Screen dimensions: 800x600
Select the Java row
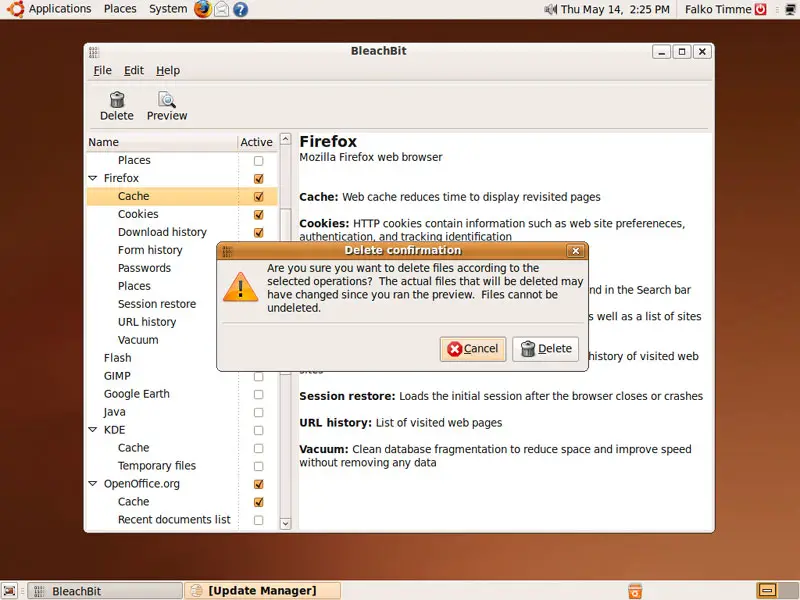pyautogui.click(x=182, y=412)
